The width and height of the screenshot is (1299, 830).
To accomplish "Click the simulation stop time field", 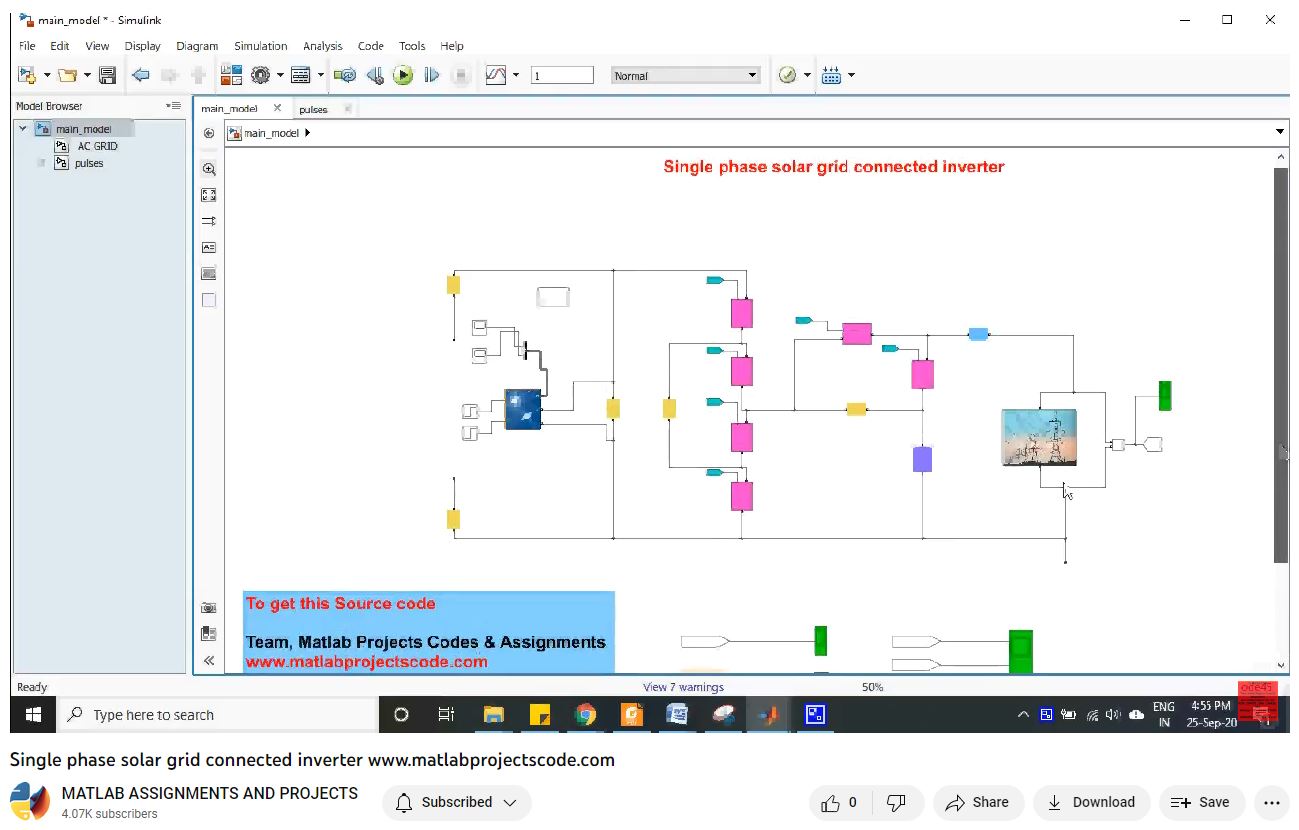I will (x=562, y=75).
